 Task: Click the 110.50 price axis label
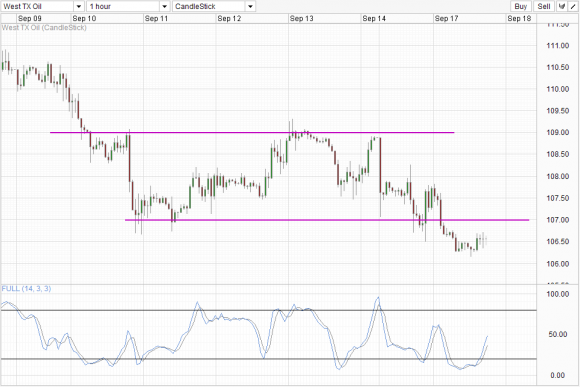coord(557,67)
